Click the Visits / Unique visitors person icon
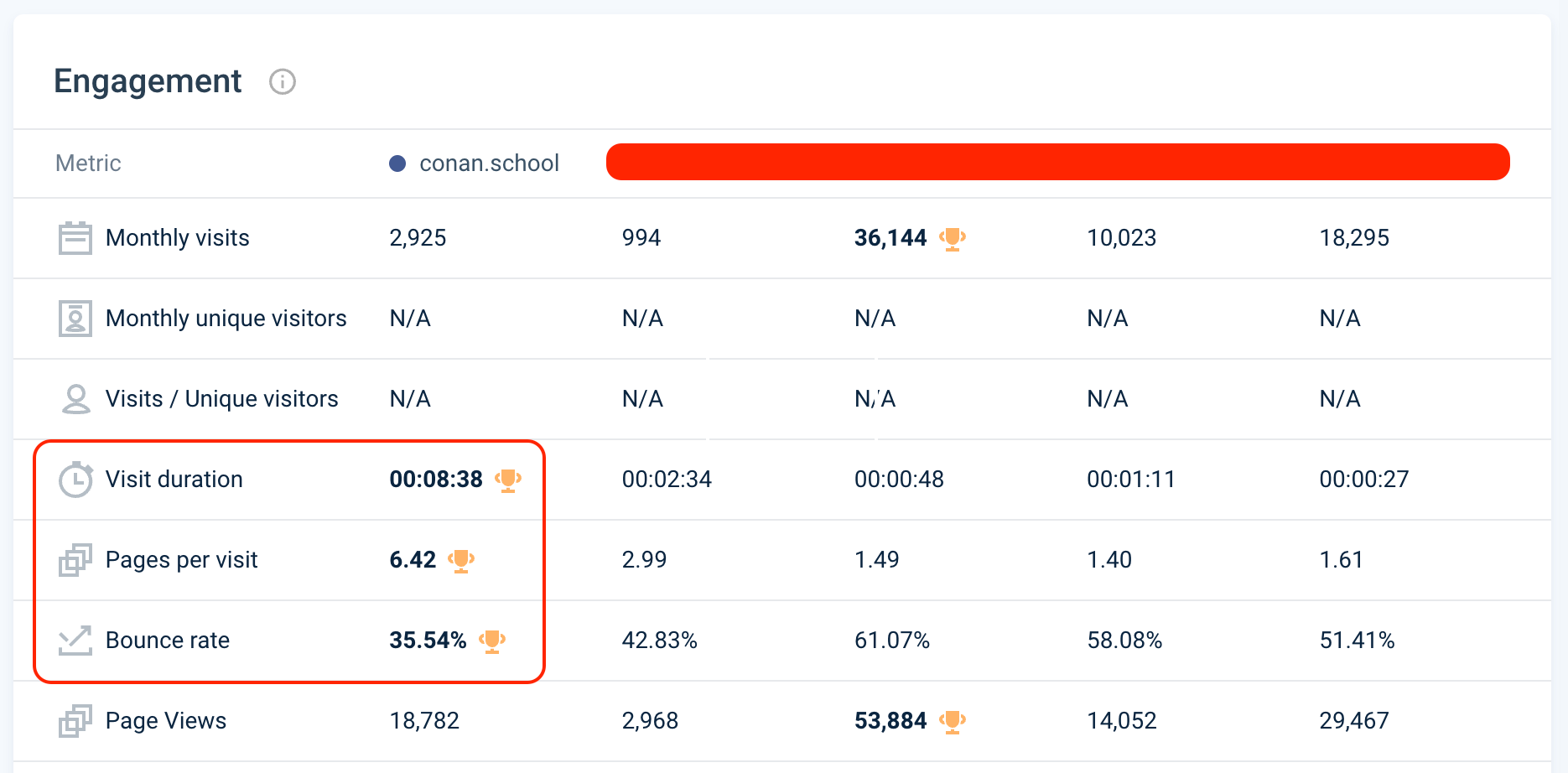Screen dimensions: 1568x773 tap(75, 399)
